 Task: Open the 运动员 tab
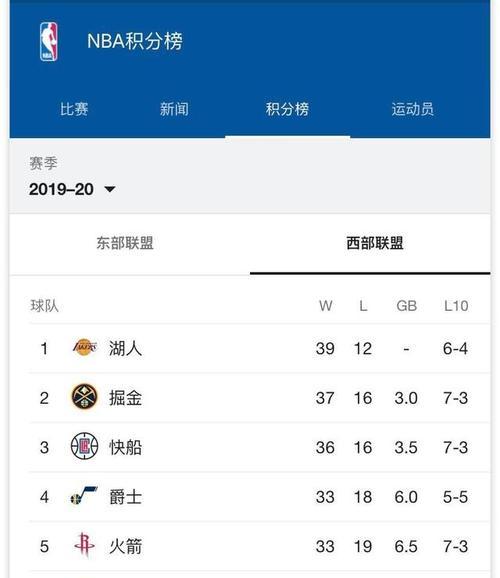pyautogui.click(x=413, y=109)
